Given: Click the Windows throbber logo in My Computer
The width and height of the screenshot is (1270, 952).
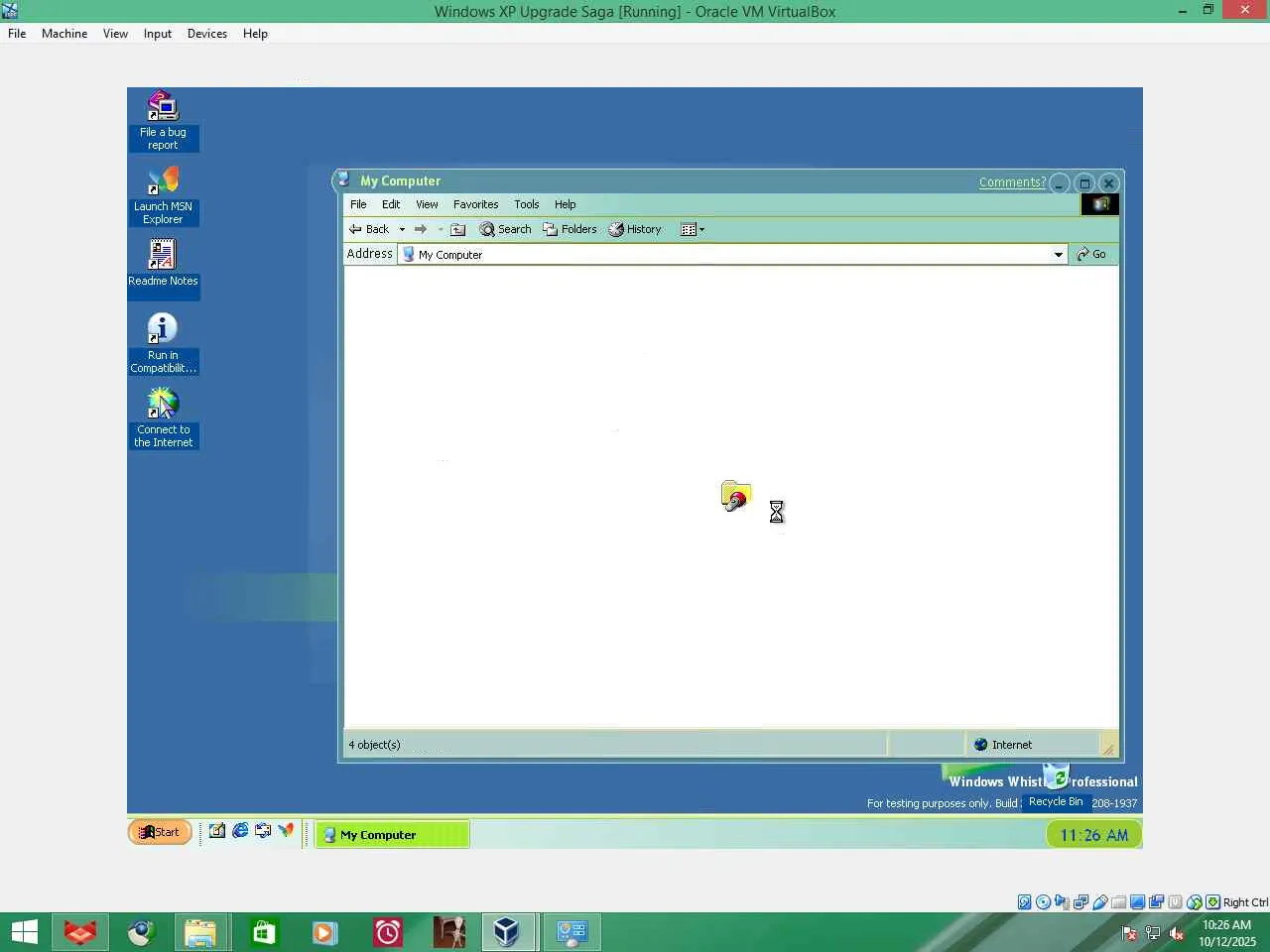Looking at the screenshot, I should click(x=1100, y=204).
